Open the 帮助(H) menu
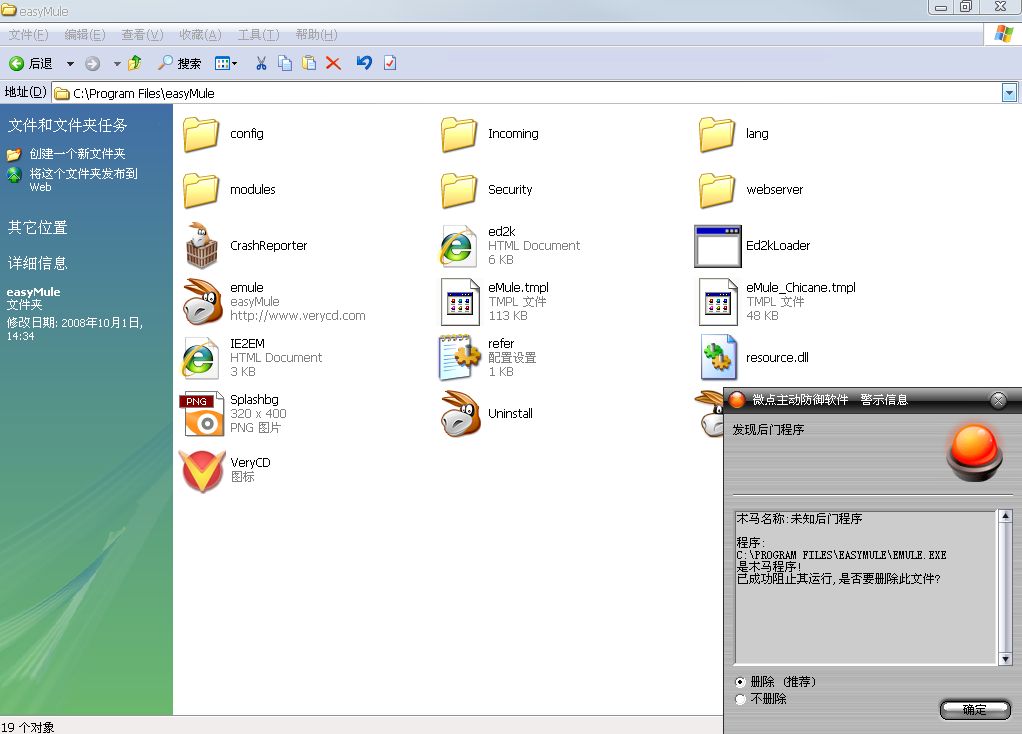The width and height of the screenshot is (1022, 734). (x=316, y=35)
